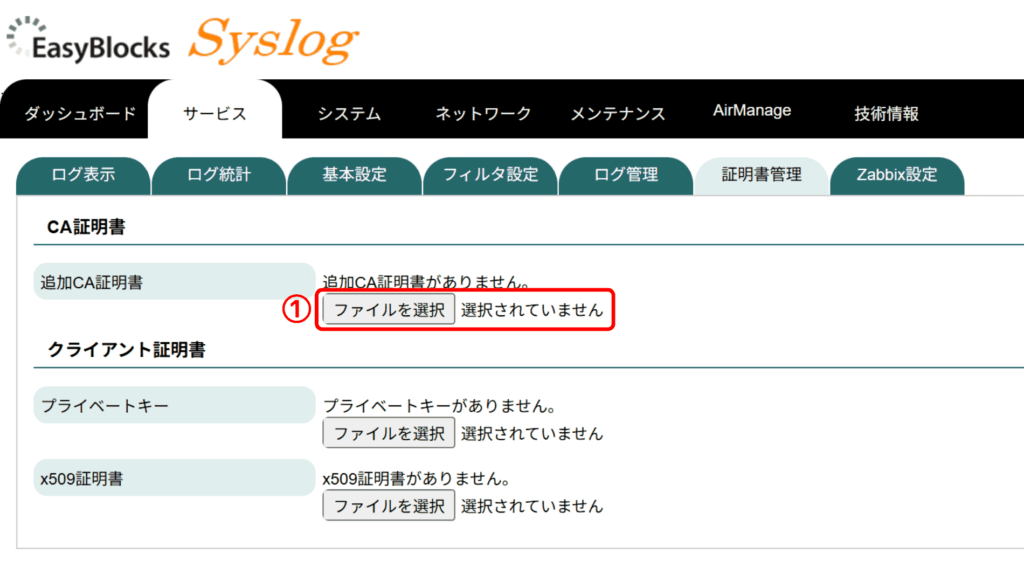
Task: Select the 証明書管理 tab
Action: click(x=762, y=175)
